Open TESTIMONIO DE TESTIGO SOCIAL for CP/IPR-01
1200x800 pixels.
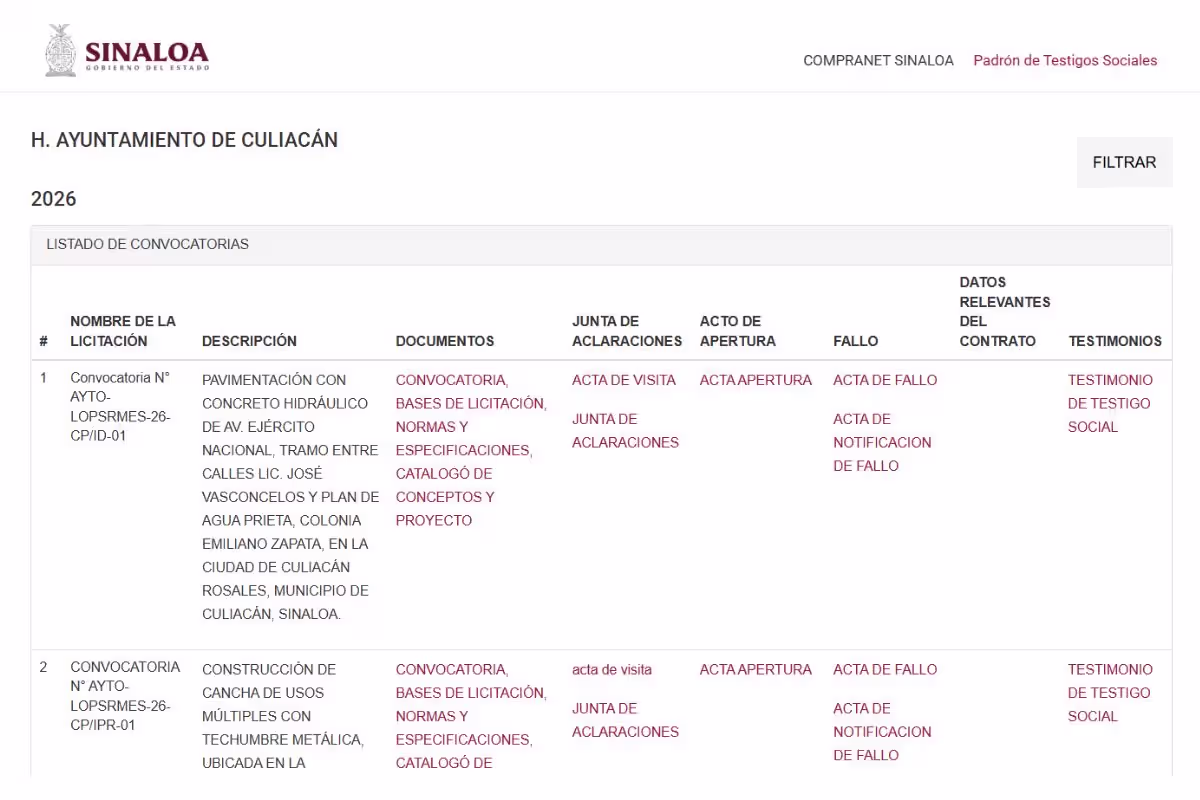click(x=1110, y=692)
